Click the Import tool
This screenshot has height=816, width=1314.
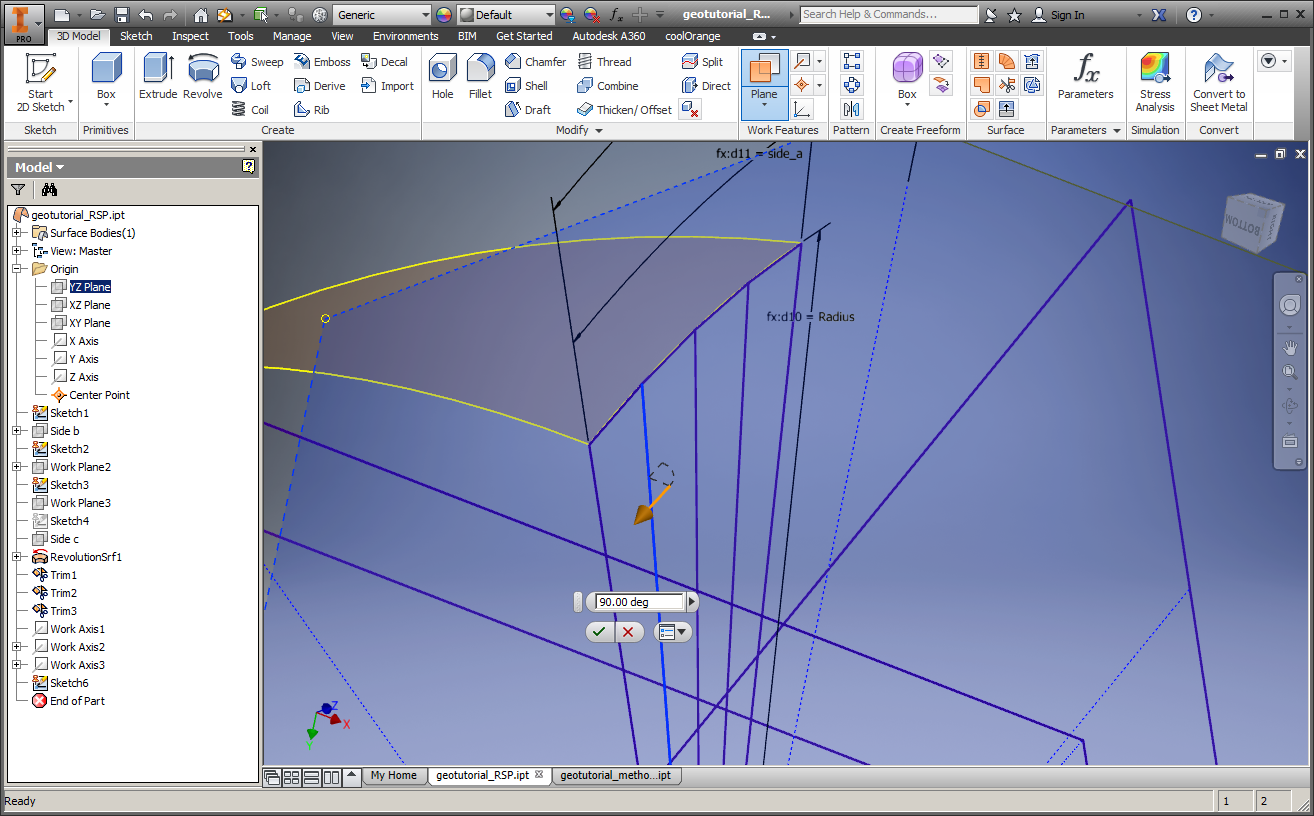point(388,86)
